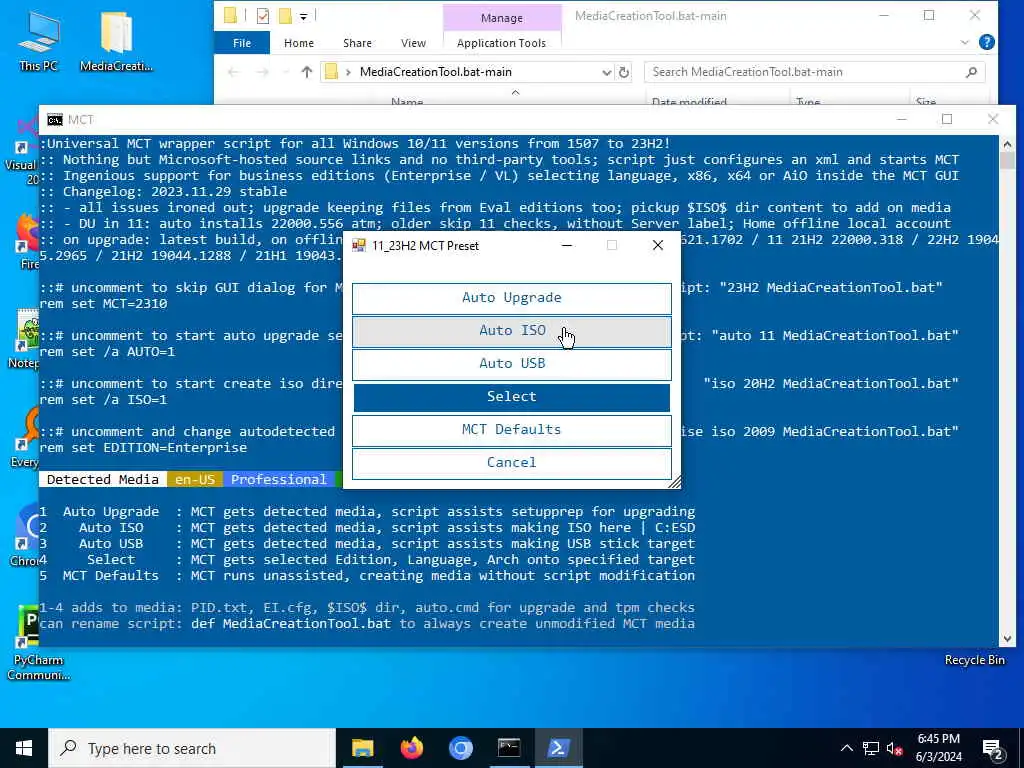Close the 11_23H2 MCT Preset dialog
Viewport: 1024px width, 768px height.
coord(658,246)
